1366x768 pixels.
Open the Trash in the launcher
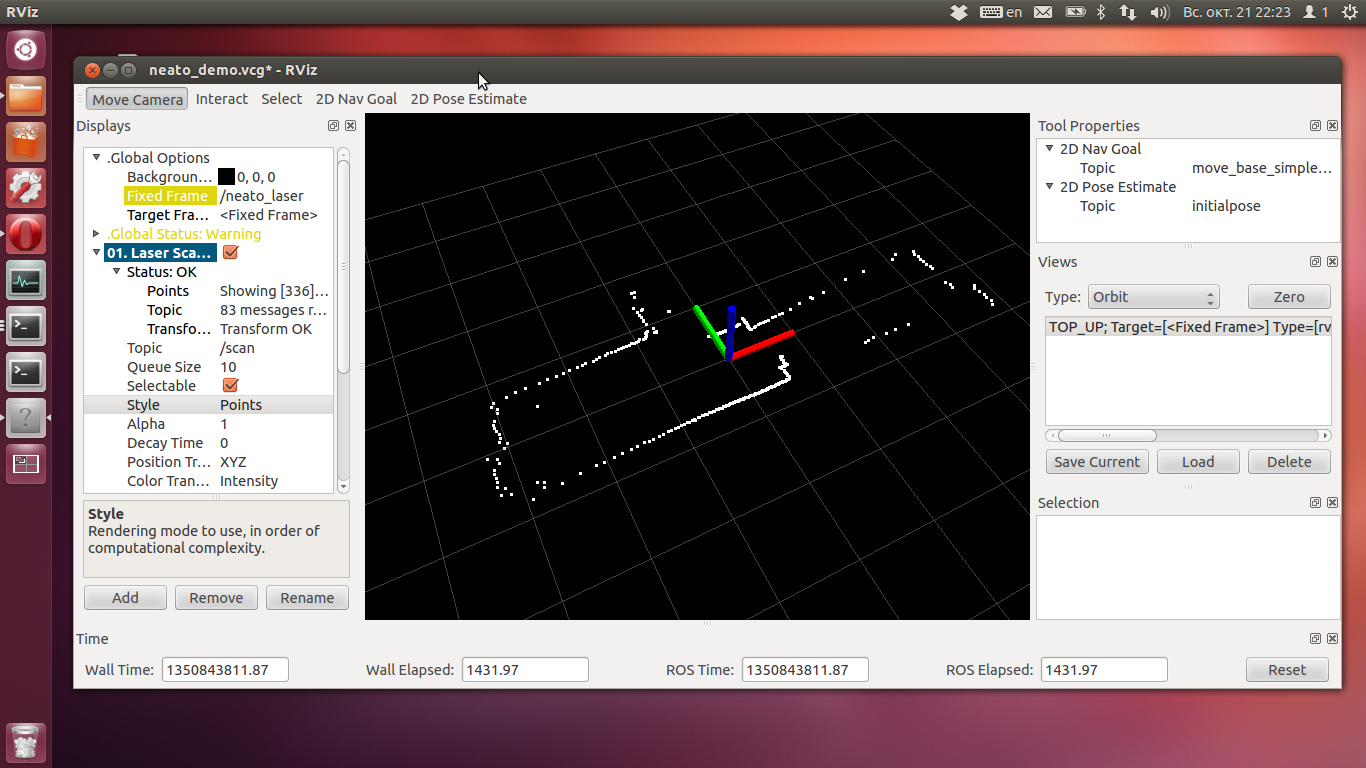(x=26, y=741)
